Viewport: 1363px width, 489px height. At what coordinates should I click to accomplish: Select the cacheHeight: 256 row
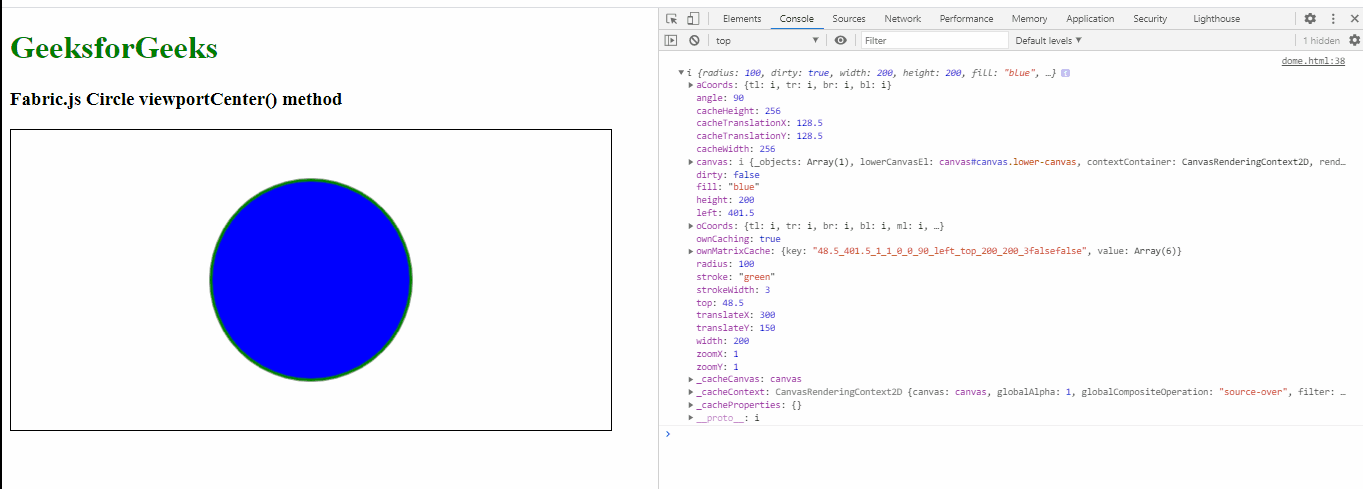738,111
